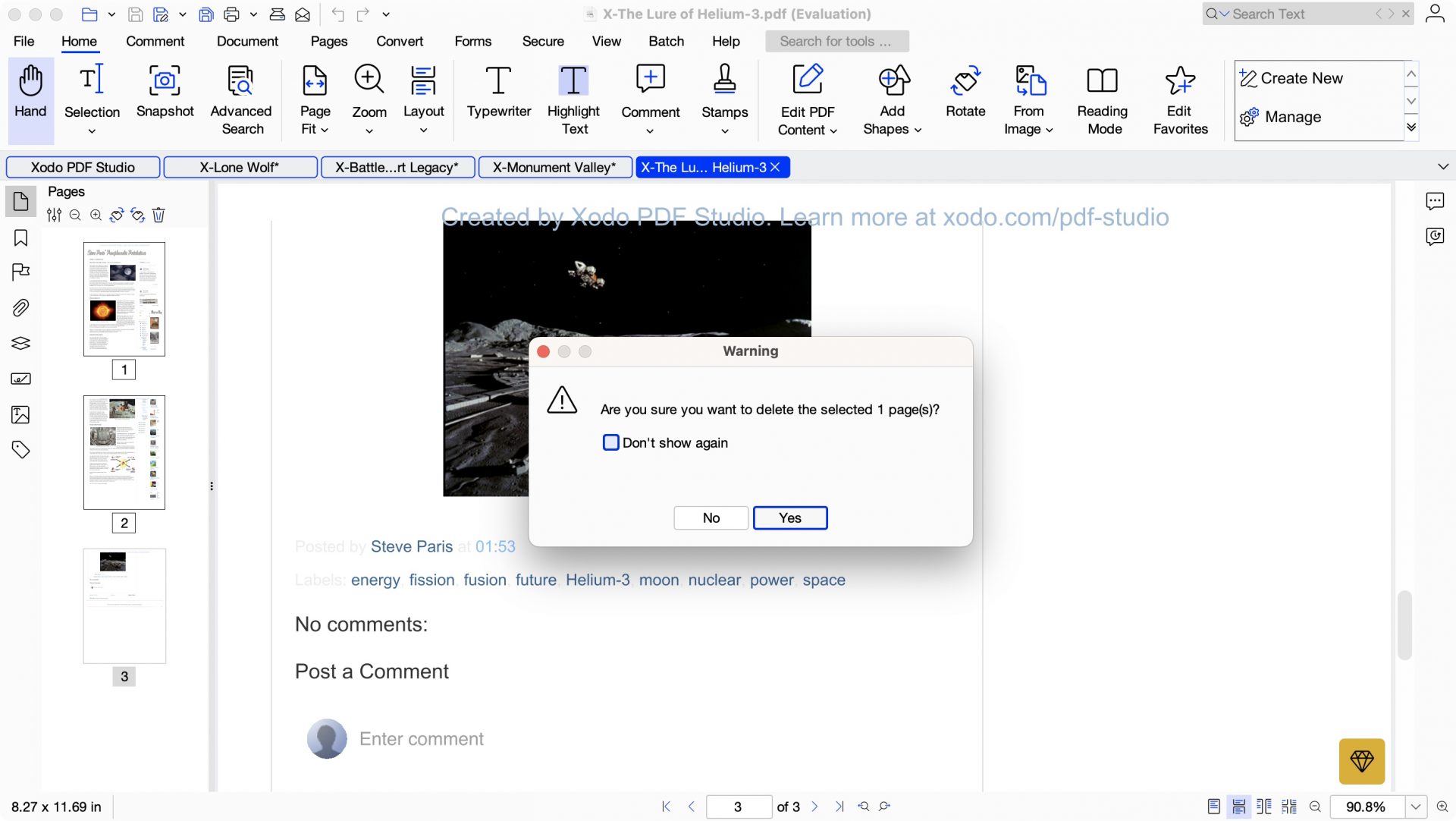Open the Zoom dropdown arrow
Viewport: 1456px width, 821px height.
369,130
